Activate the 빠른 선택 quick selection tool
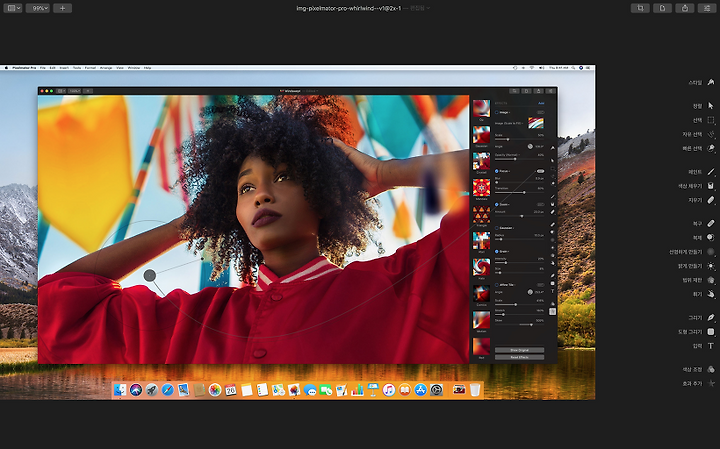The image size is (720, 449). coord(711,148)
